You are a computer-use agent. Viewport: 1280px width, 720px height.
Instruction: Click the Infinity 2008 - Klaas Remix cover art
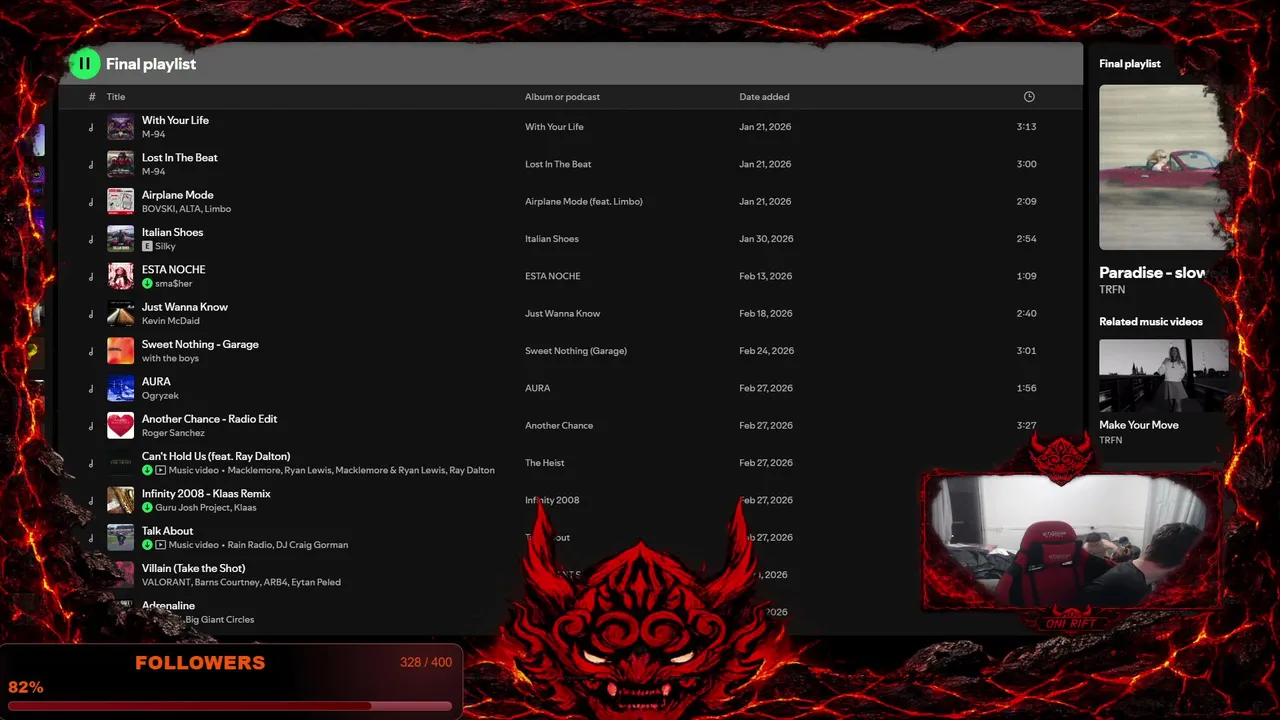(x=120, y=500)
